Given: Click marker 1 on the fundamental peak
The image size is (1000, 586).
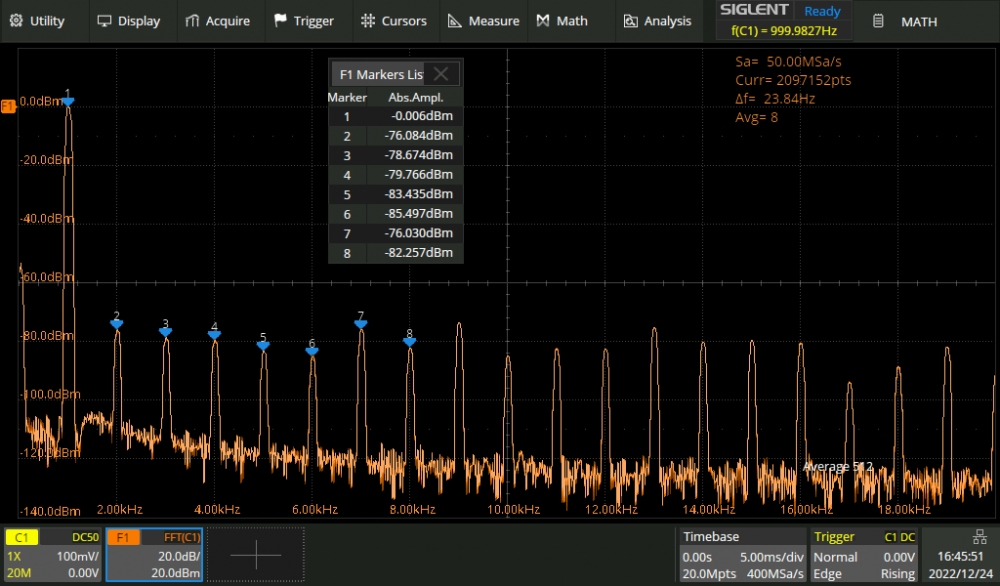Looking at the screenshot, I should 68,100.
